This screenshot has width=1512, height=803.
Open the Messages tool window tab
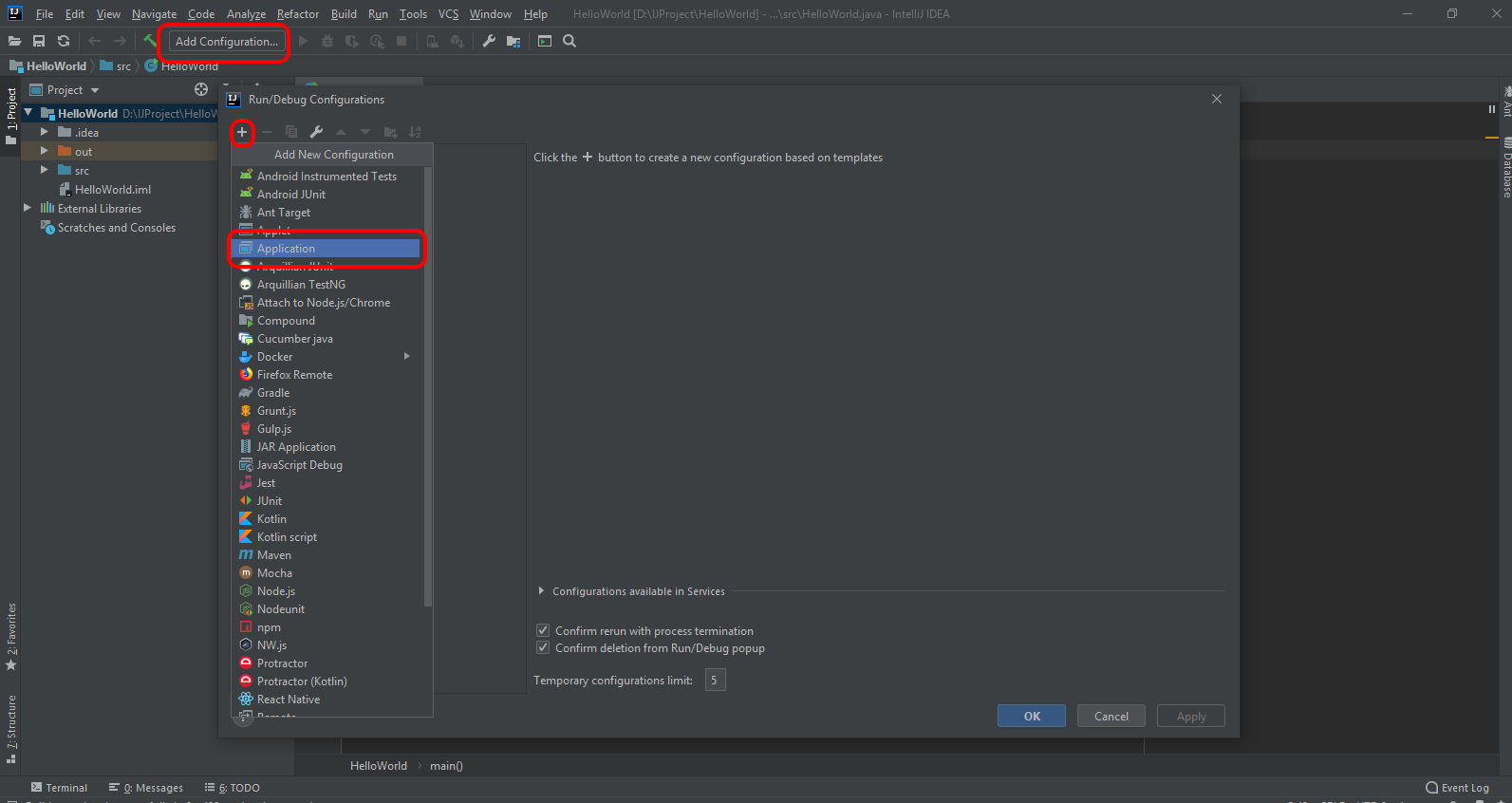click(146, 788)
